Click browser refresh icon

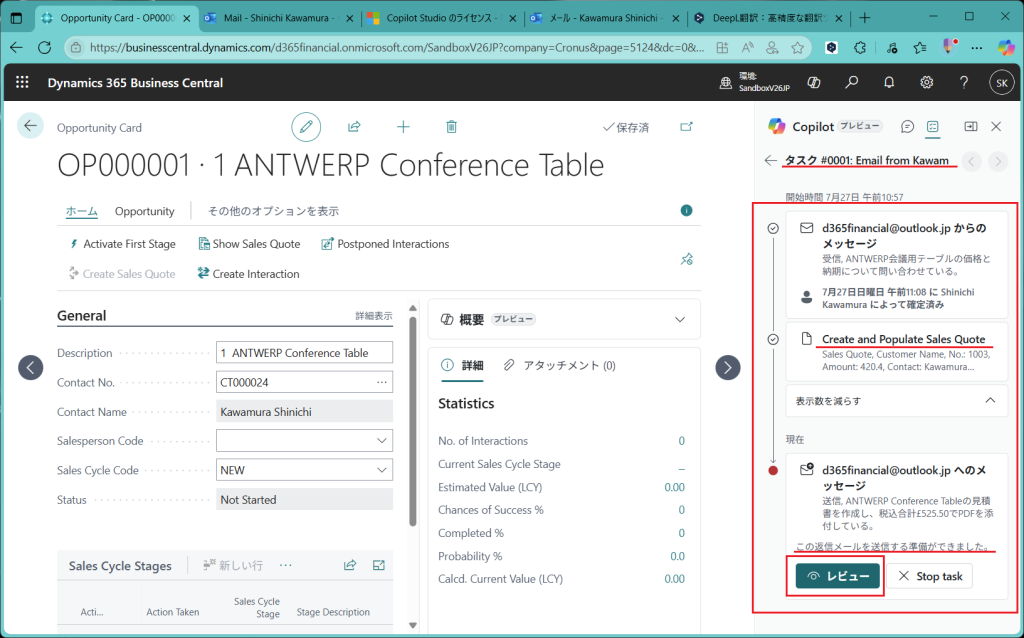click(44, 47)
